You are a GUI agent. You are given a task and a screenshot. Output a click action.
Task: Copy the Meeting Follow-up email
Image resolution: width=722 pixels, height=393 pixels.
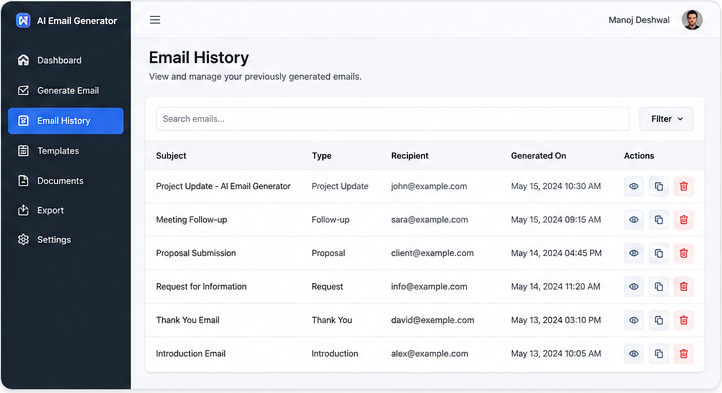tap(658, 220)
